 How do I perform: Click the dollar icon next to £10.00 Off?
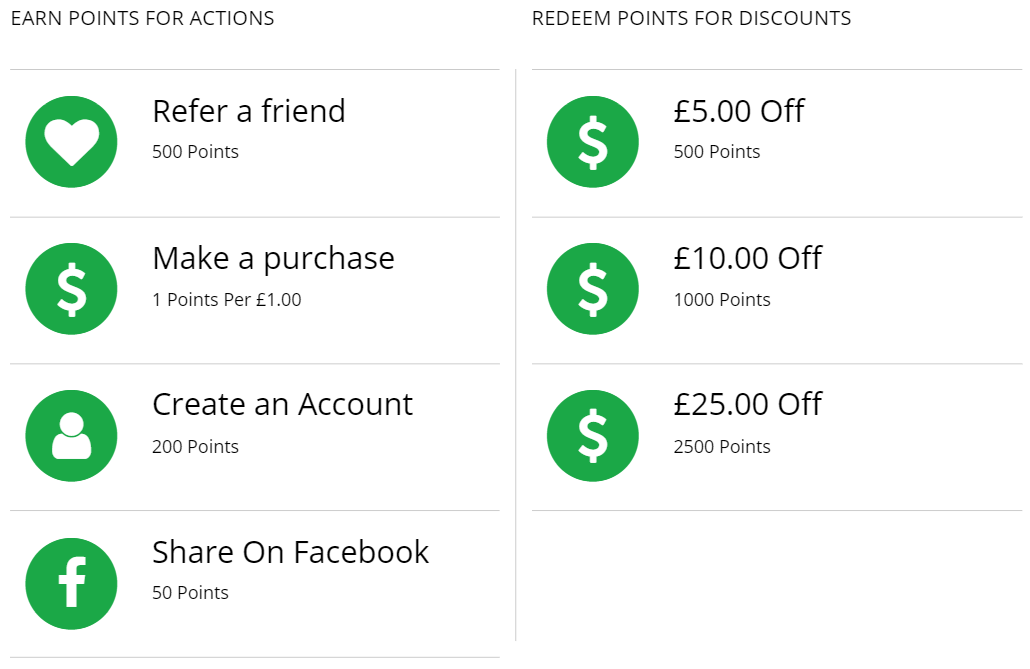[593, 289]
